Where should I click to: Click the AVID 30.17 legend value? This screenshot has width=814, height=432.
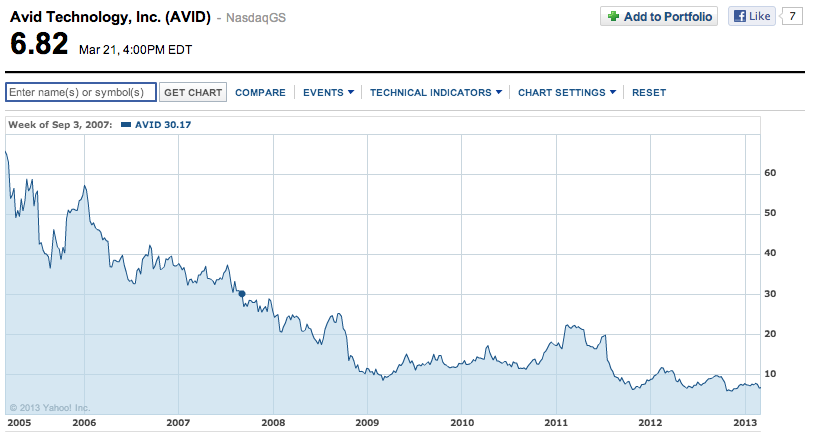coord(163,125)
